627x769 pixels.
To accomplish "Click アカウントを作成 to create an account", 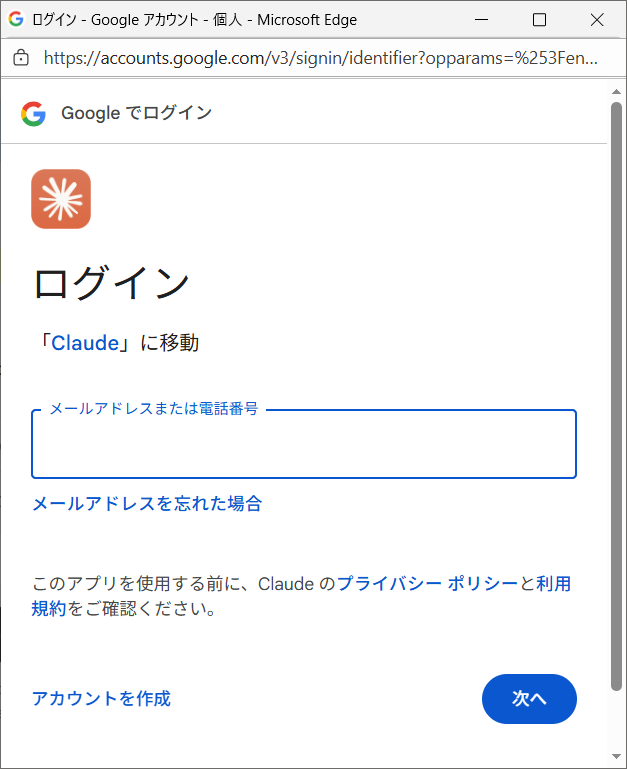I will pos(101,698).
